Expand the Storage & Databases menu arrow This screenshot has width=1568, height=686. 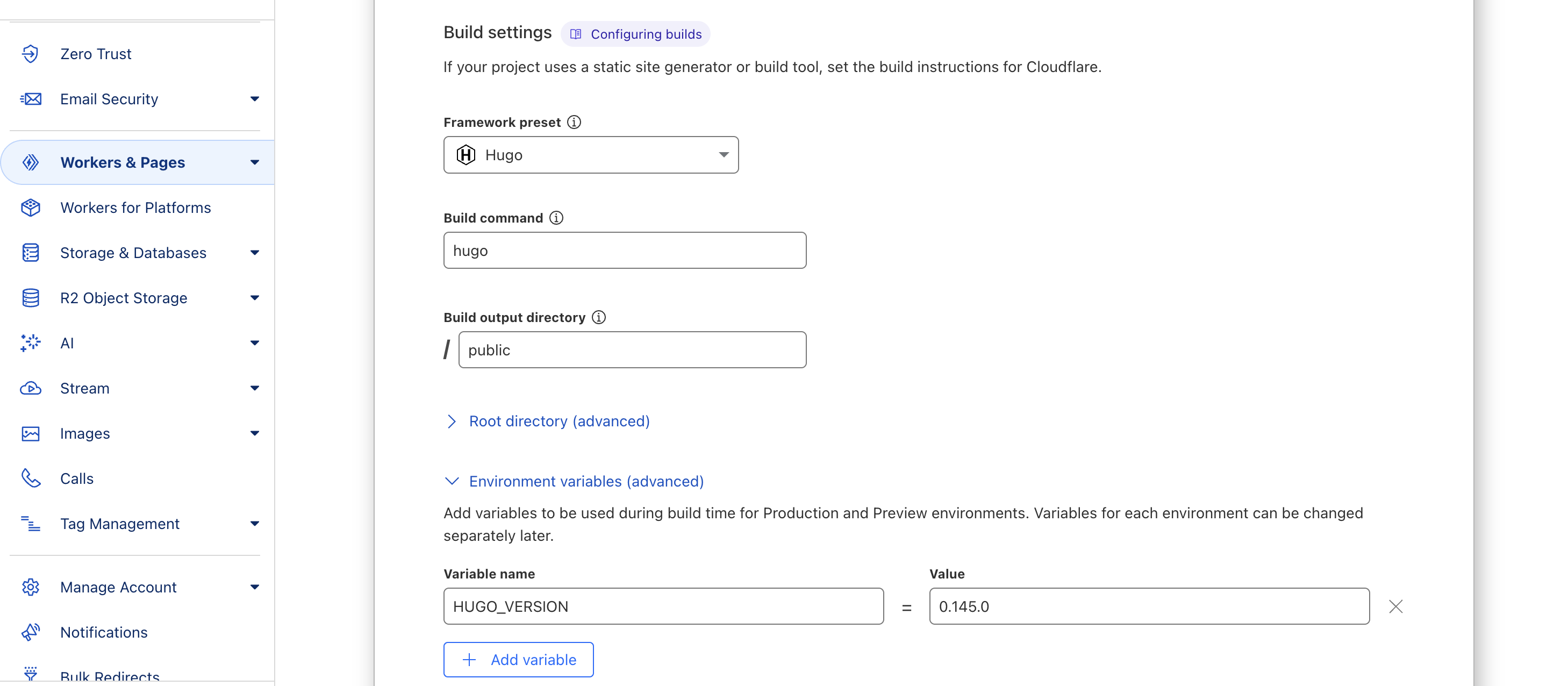click(254, 253)
